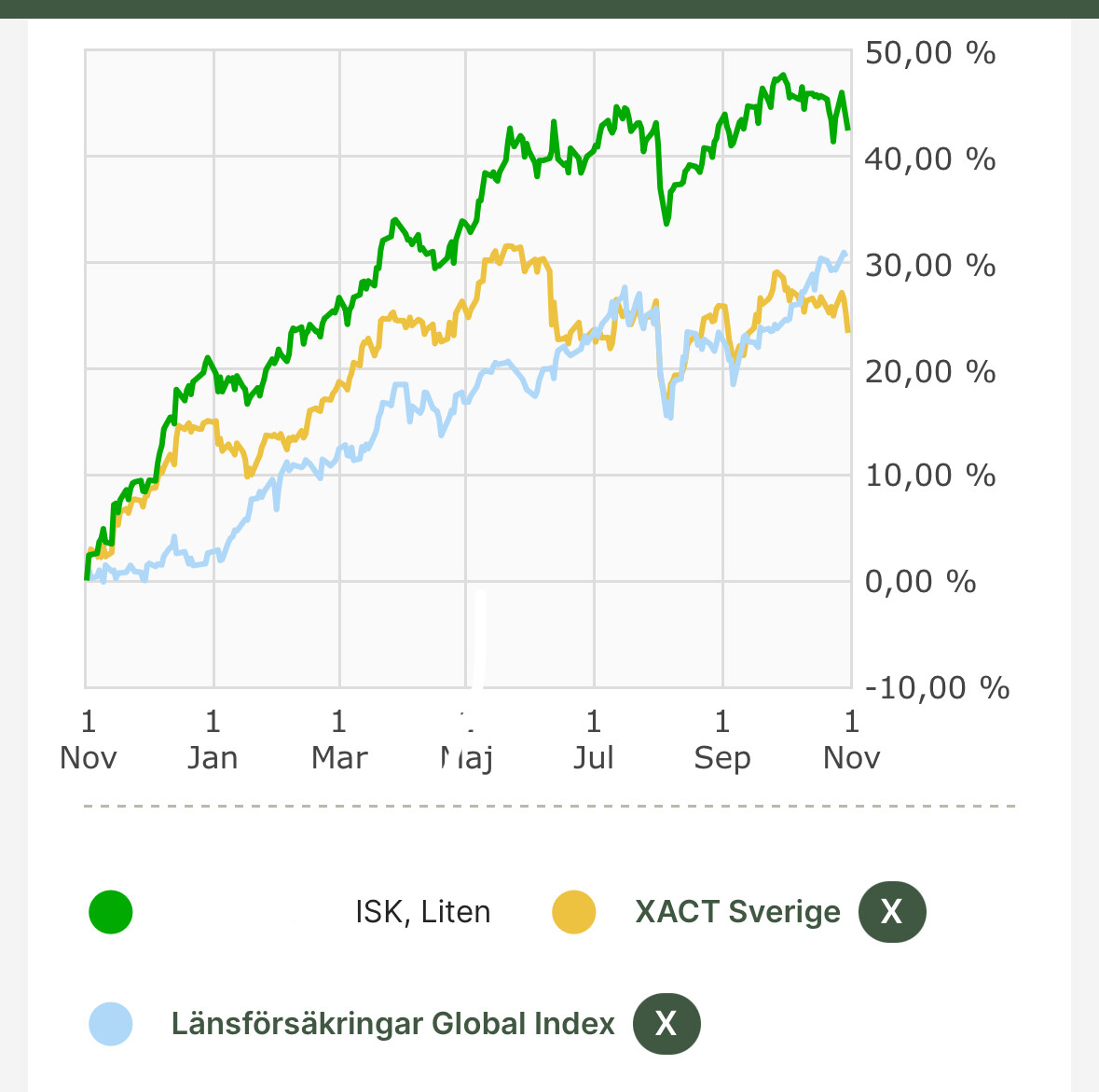The image size is (1099, 1092).
Task: Click the 30,00 % axis label
Action: (x=929, y=266)
